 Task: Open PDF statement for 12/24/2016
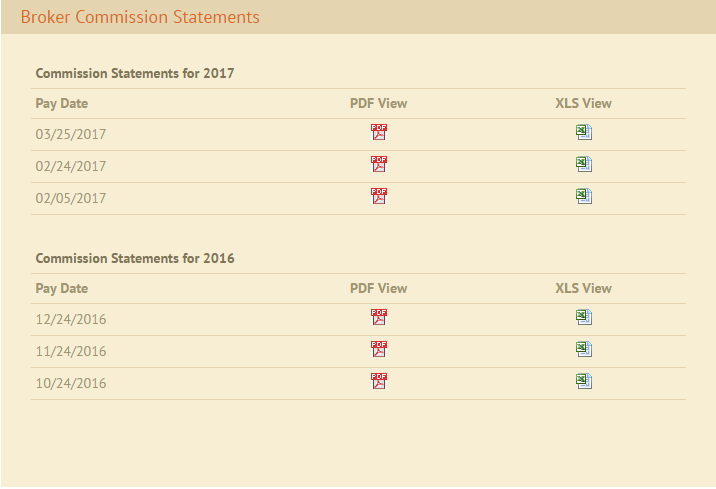[x=379, y=317]
